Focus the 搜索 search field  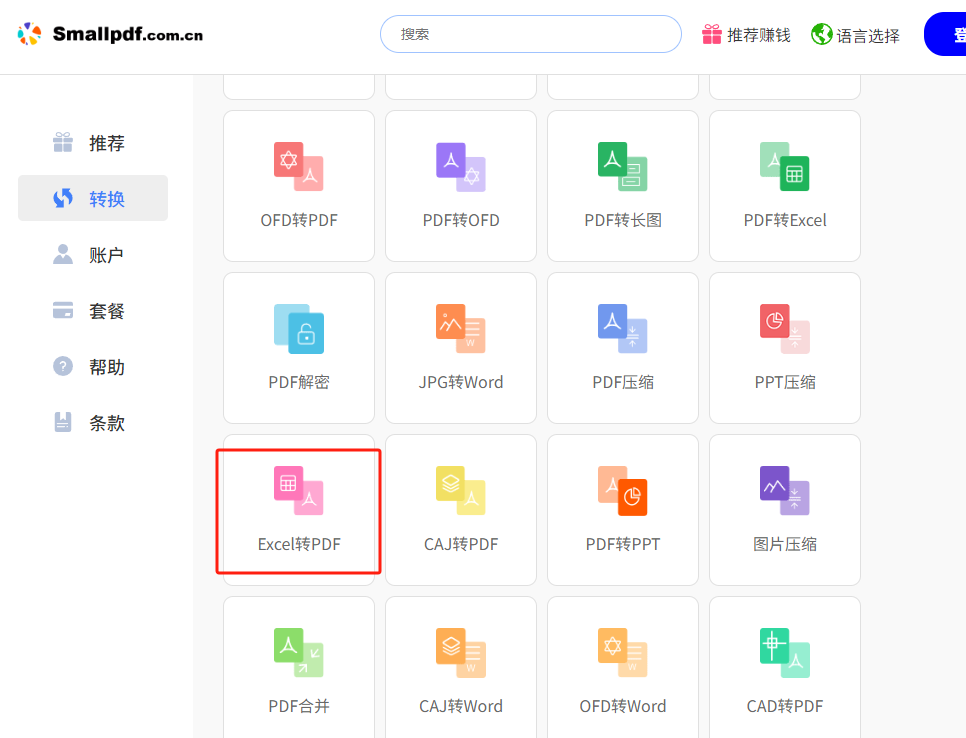pos(530,34)
